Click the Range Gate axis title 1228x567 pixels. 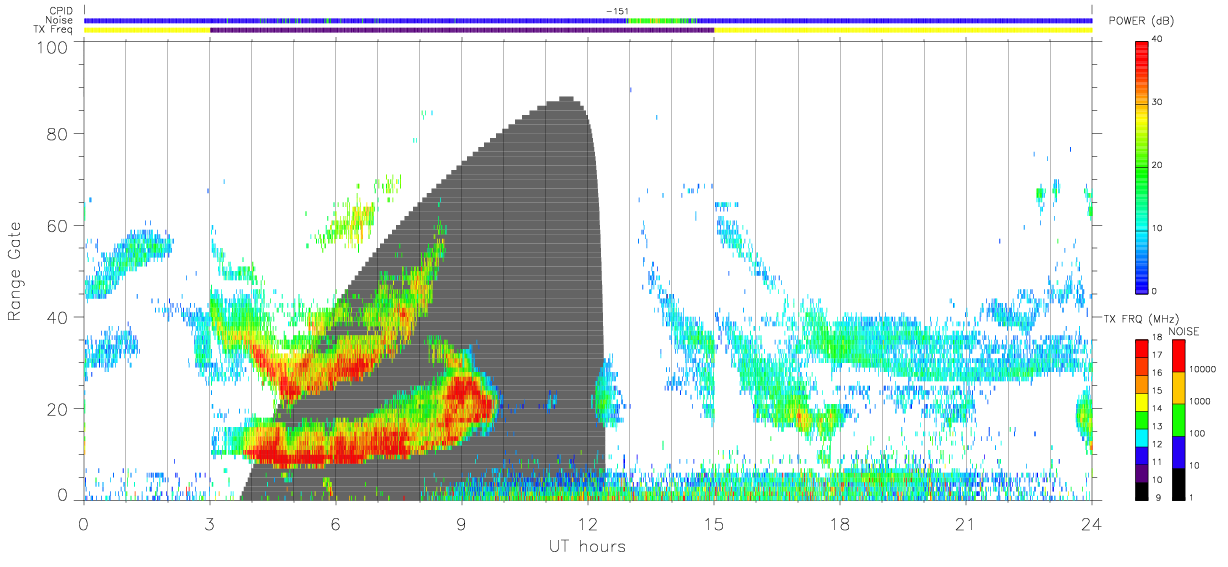tap(16, 272)
